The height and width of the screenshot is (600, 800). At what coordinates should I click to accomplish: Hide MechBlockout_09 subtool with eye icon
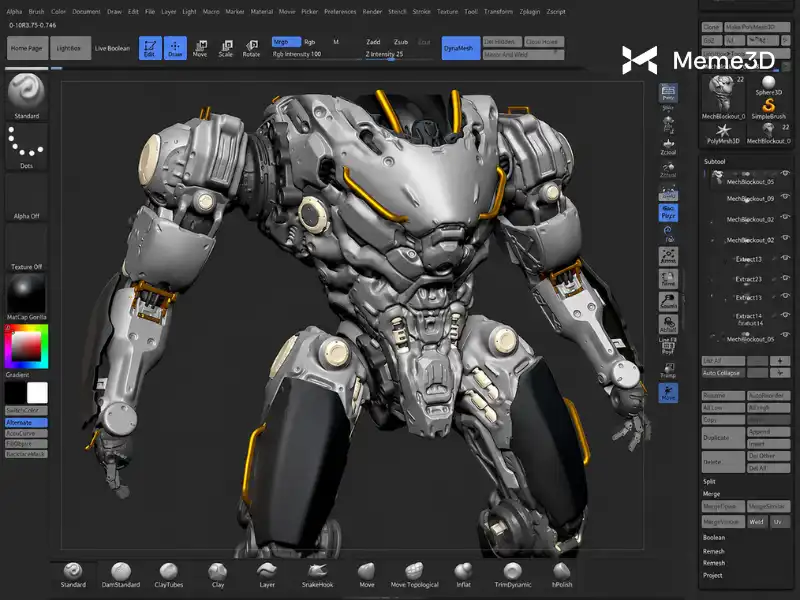[x=785, y=196]
